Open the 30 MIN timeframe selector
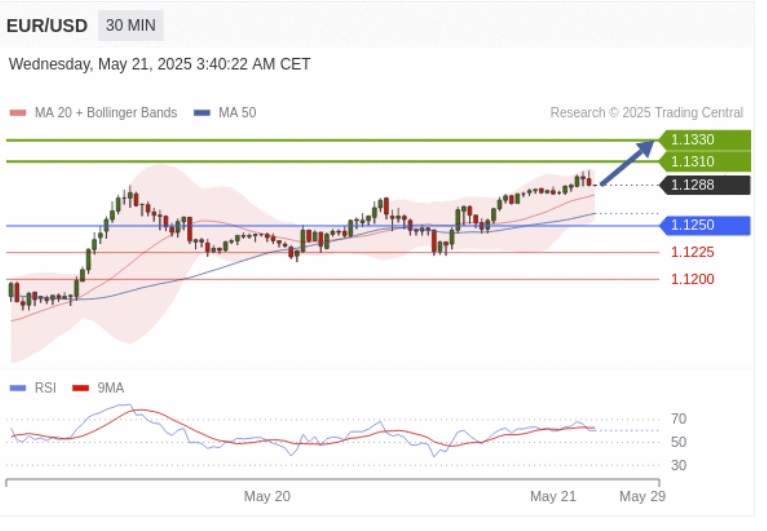The height and width of the screenshot is (531, 767). 130,26
